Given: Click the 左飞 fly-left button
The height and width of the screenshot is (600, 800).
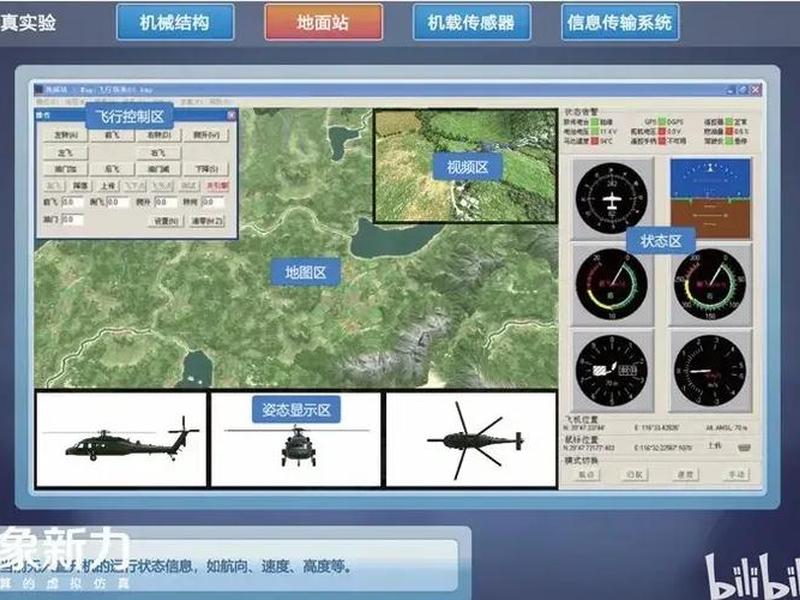Looking at the screenshot, I should click(65, 153).
